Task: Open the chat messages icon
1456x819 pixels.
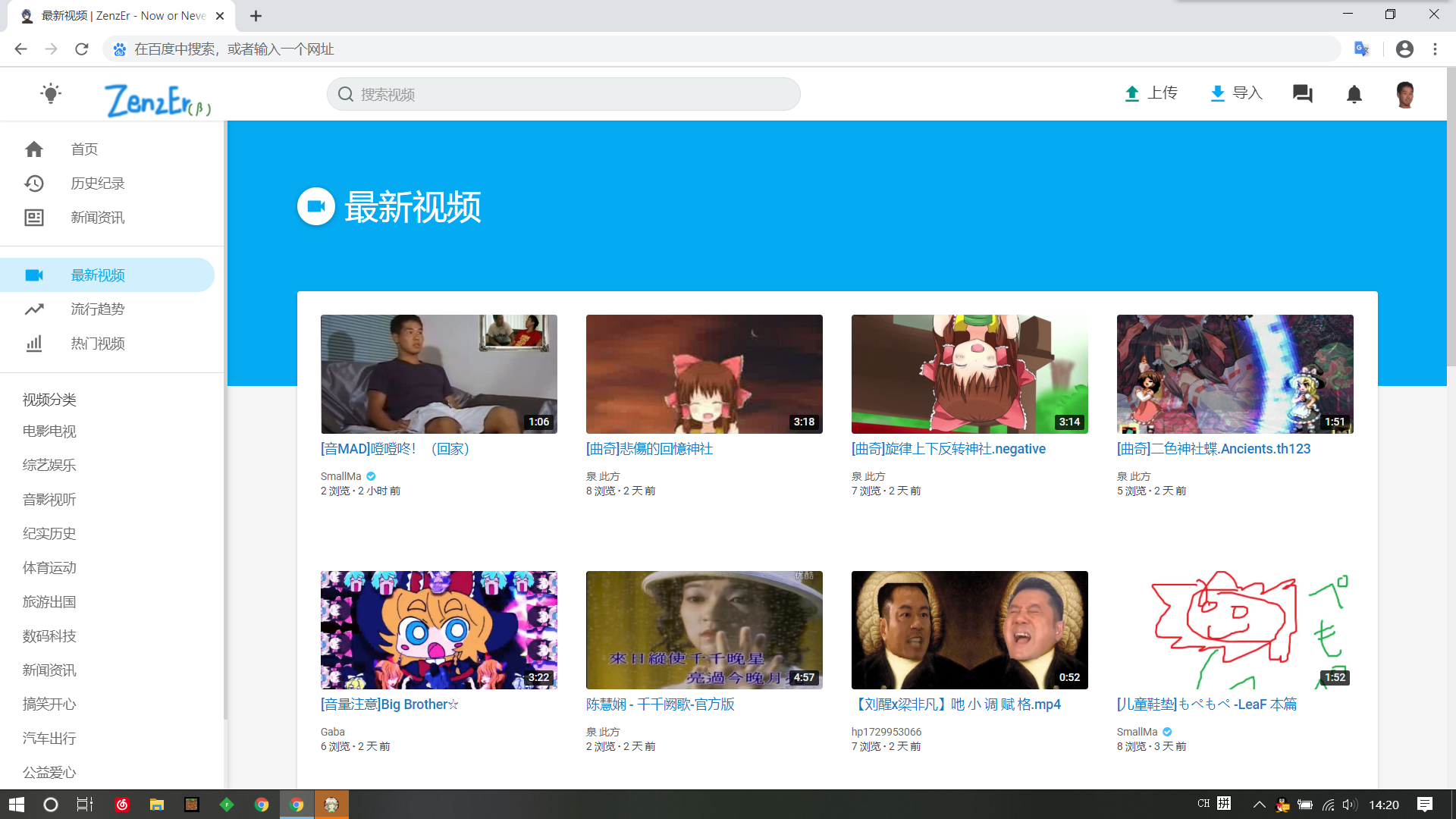Action: pyautogui.click(x=1302, y=94)
